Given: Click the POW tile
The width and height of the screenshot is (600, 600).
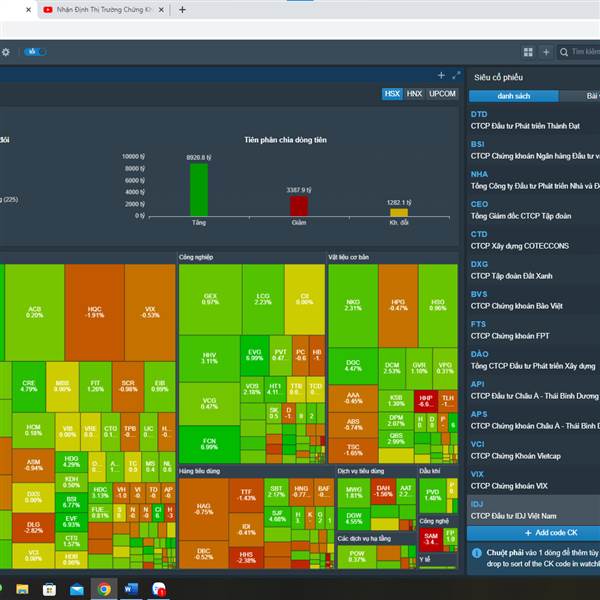Looking at the screenshot, I should (357, 557).
